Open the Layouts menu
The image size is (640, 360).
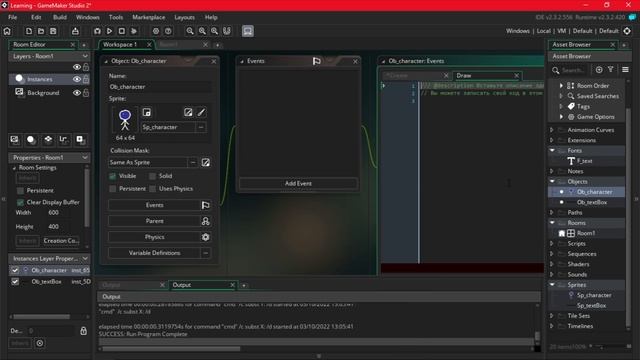184,18
